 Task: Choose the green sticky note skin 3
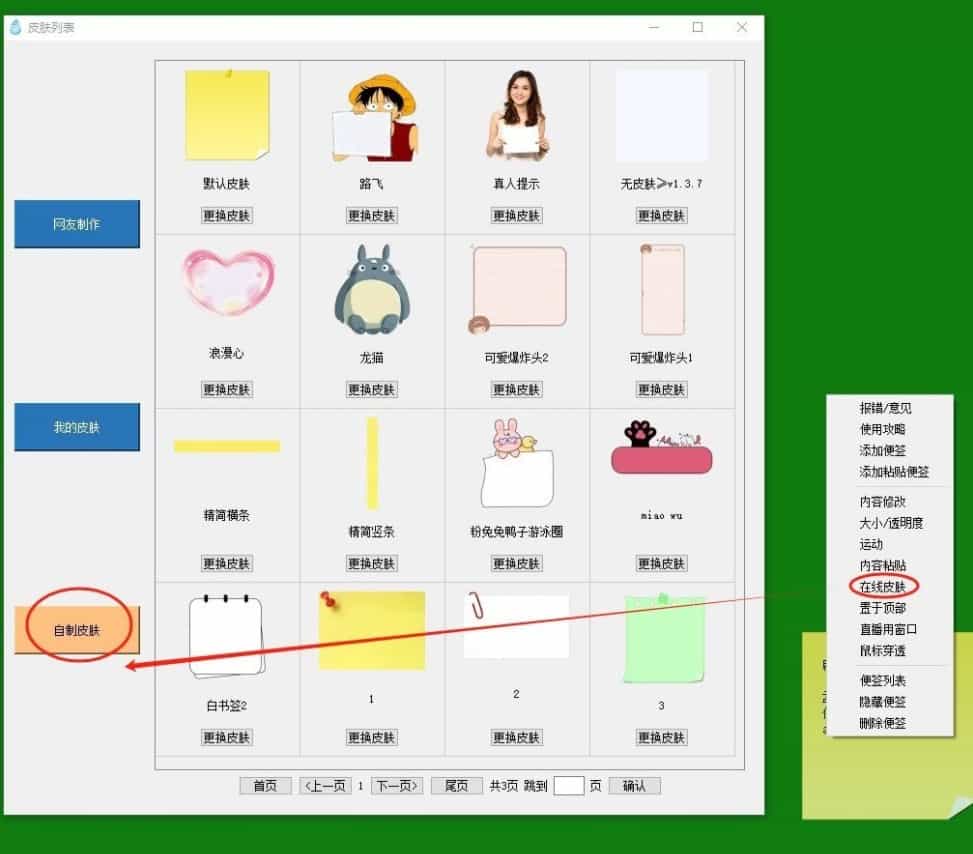pos(661,639)
